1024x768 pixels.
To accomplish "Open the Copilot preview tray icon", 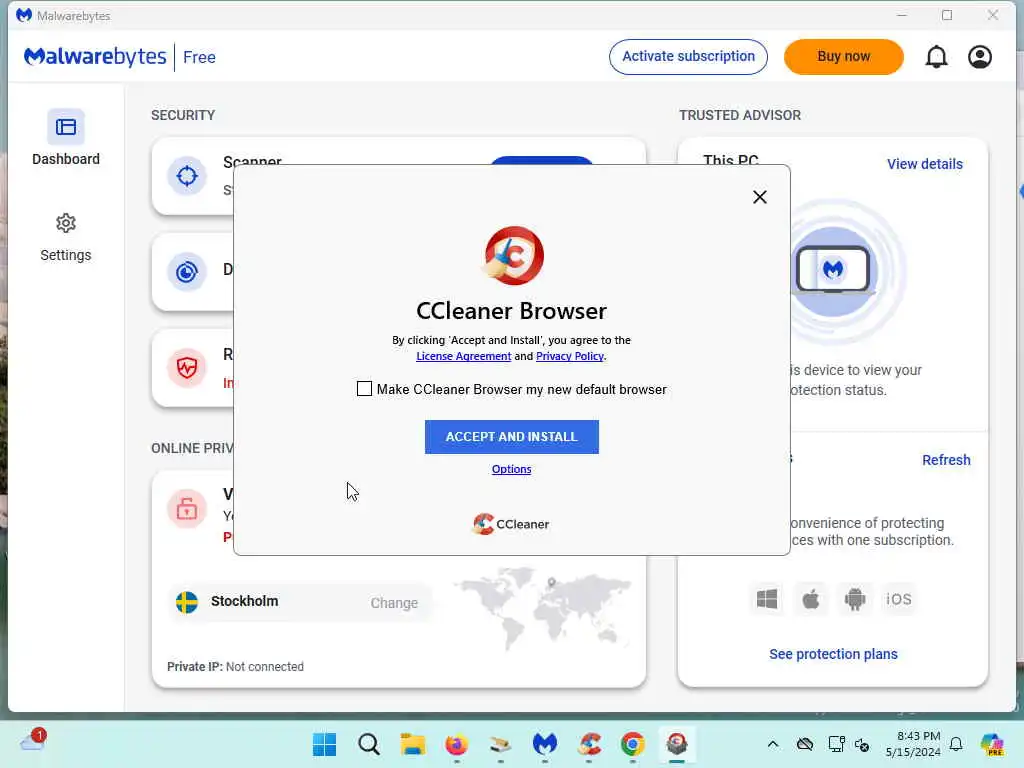I will (x=993, y=744).
